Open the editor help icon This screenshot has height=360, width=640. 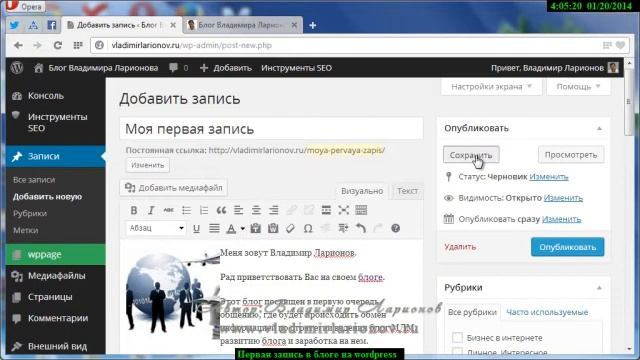[x=396, y=228]
